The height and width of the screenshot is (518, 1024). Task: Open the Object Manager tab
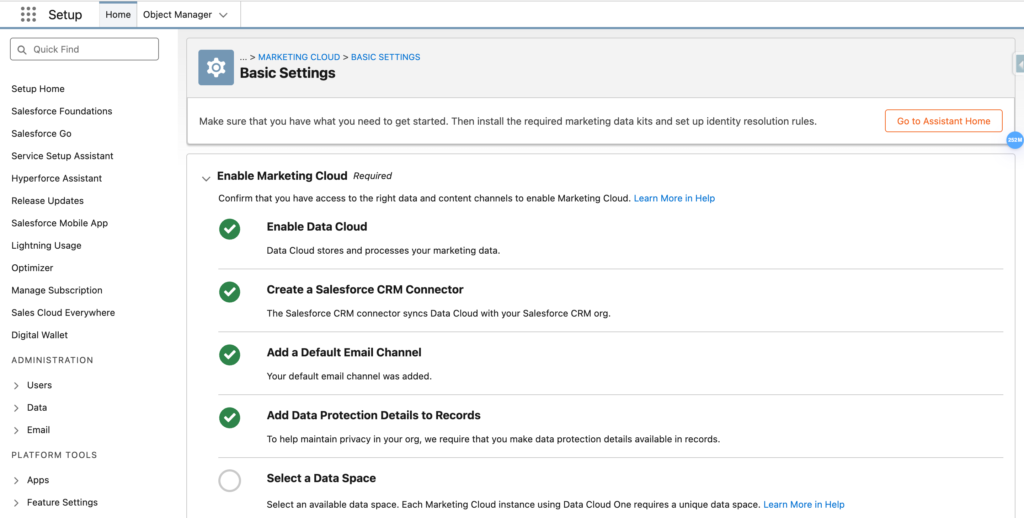pyautogui.click(x=177, y=15)
